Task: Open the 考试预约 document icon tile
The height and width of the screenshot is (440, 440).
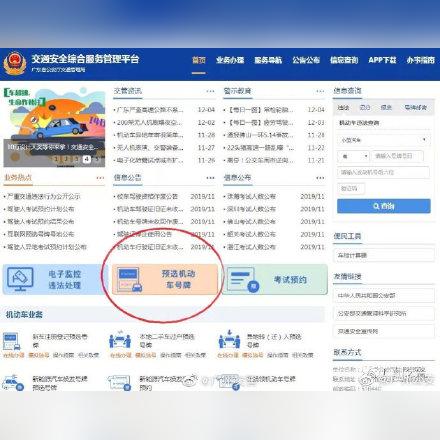Action: (243, 279)
